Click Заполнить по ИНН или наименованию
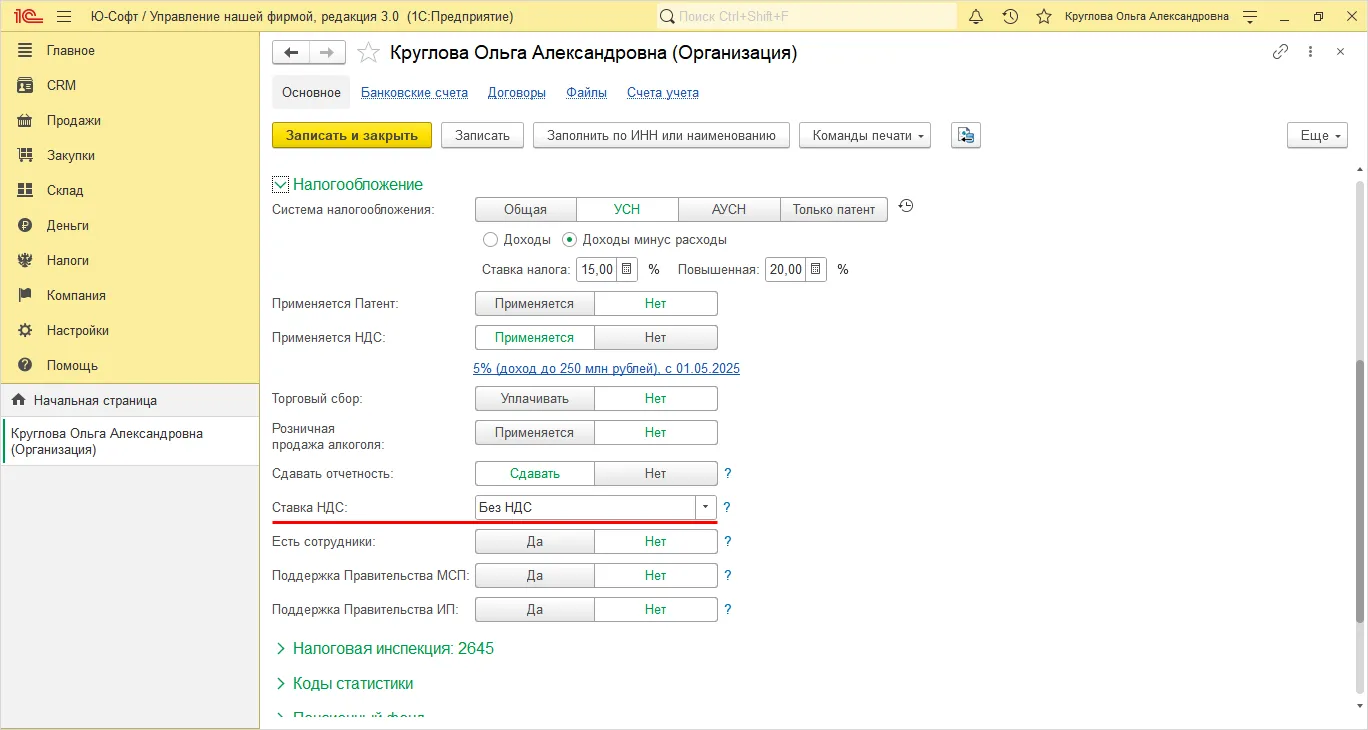The width and height of the screenshot is (1368, 730). pyautogui.click(x=661, y=135)
